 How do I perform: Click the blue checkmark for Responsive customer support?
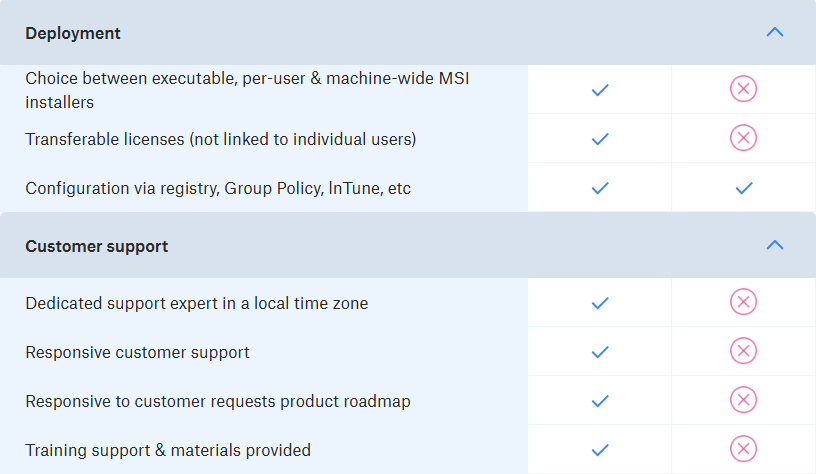(x=600, y=352)
